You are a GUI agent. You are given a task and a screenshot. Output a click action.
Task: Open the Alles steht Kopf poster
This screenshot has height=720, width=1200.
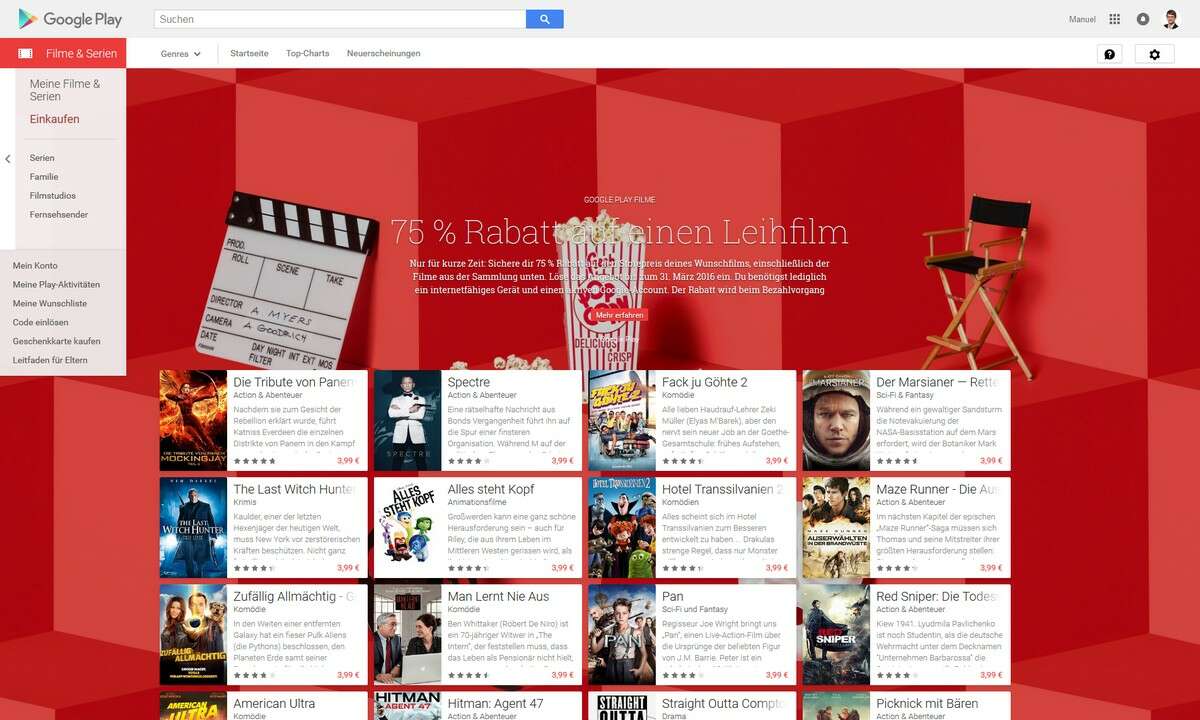coord(407,527)
